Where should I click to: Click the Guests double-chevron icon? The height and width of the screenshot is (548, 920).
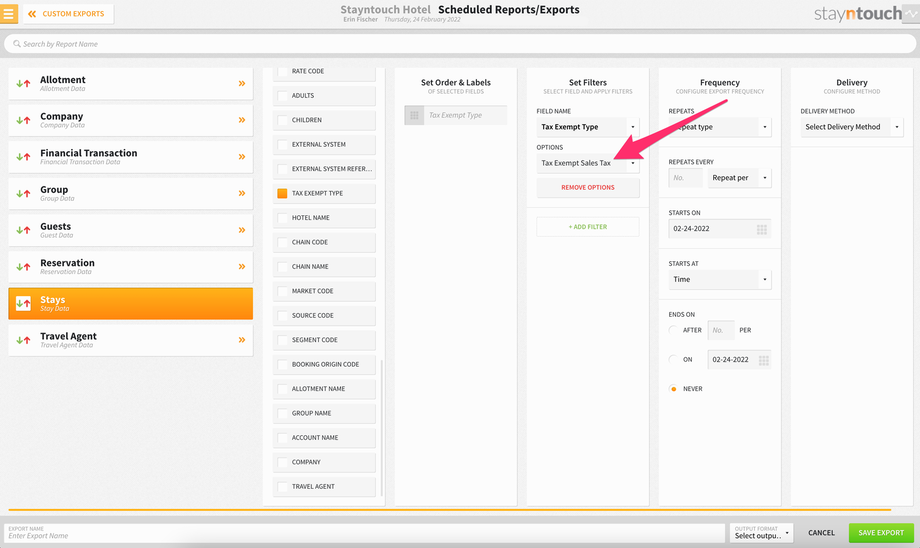[x=242, y=230]
